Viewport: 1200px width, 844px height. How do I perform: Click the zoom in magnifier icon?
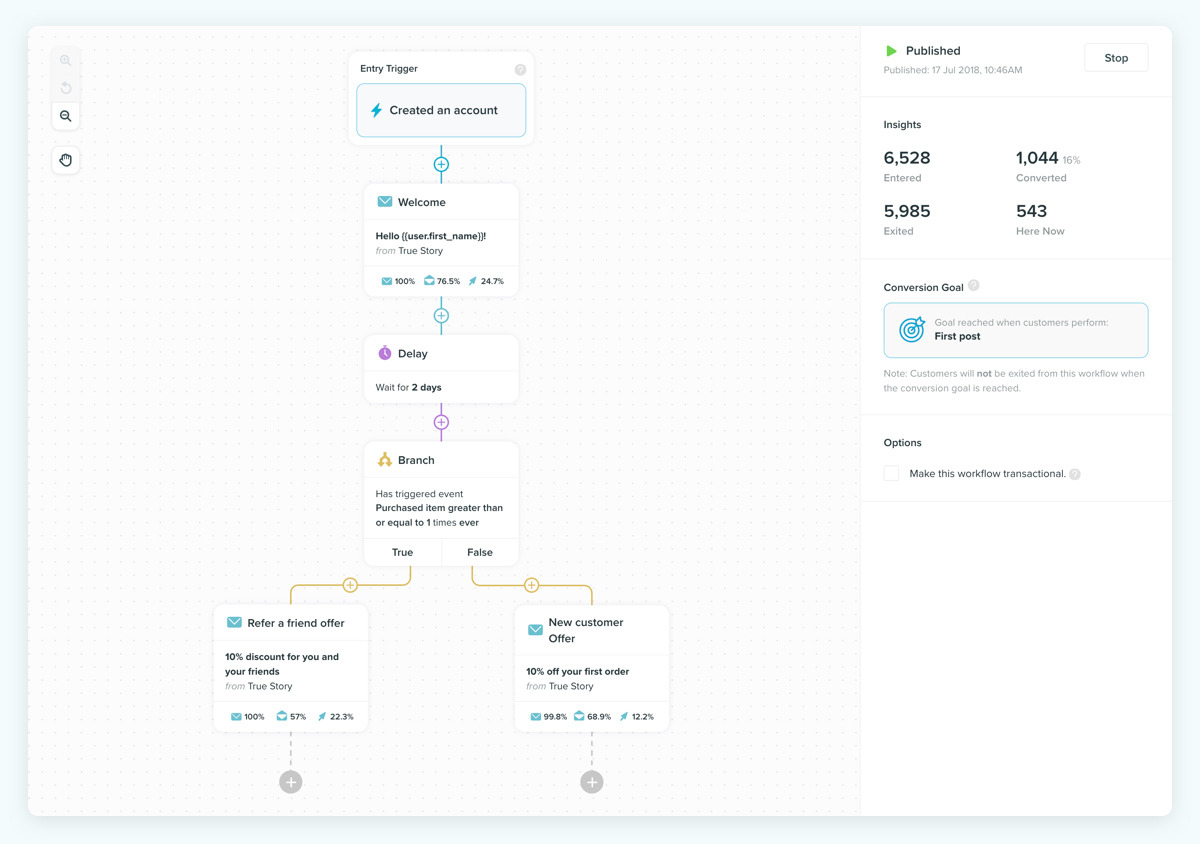66,60
